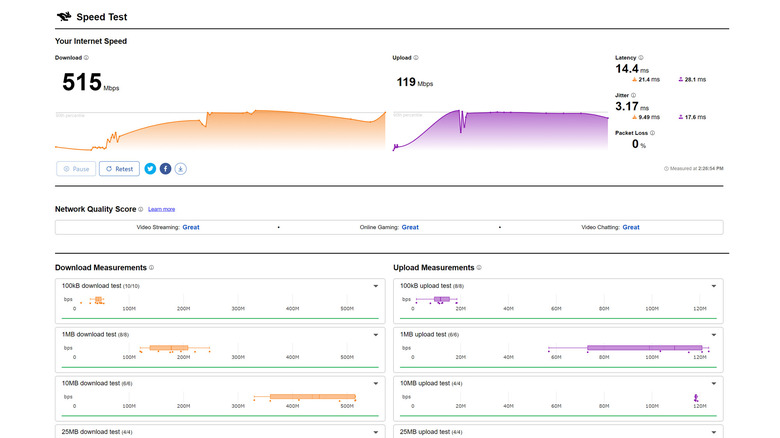Image resolution: width=780 pixels, height=438 pixels.
Task: Collapse the 10MB upload test panel
Action: 712,383
